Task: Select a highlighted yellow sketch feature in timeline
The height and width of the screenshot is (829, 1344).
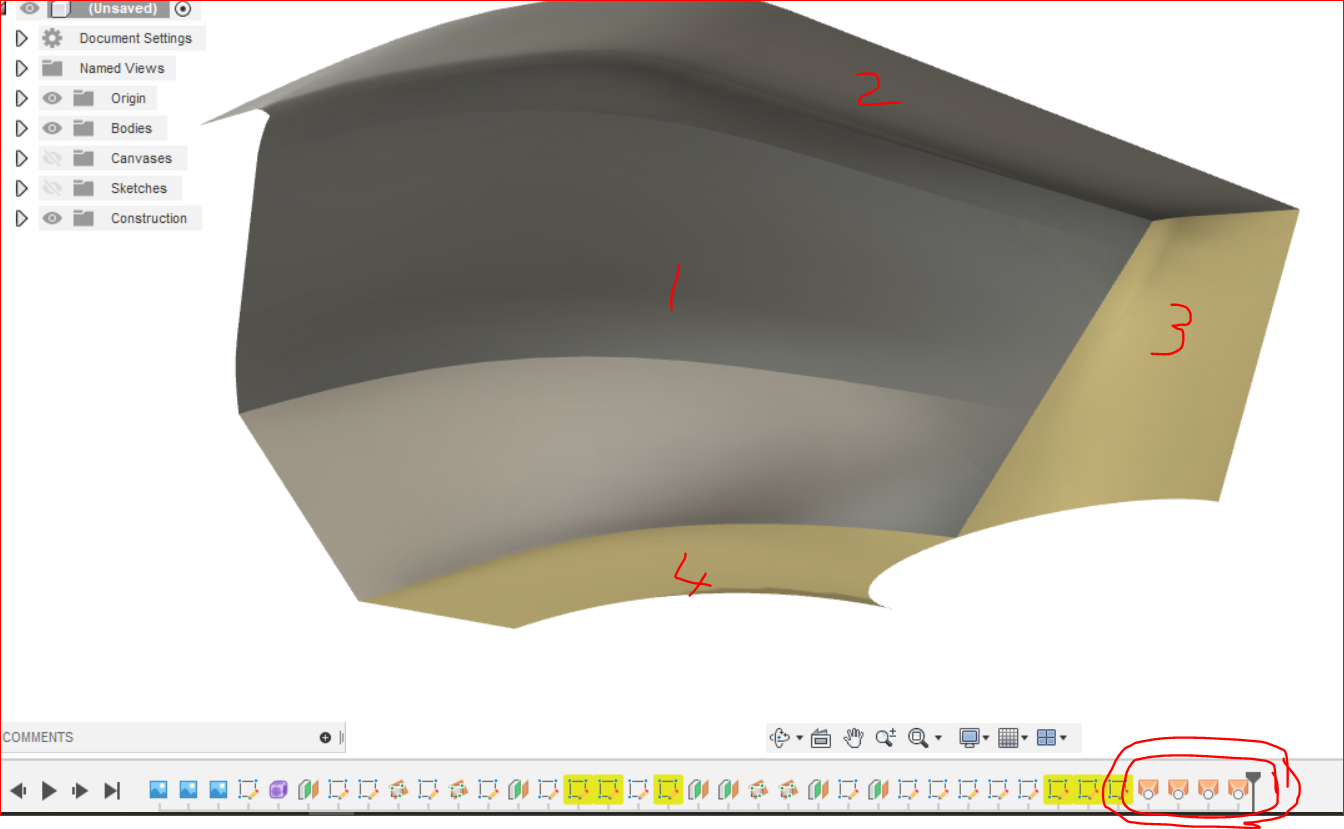Action: click(576, 790)
